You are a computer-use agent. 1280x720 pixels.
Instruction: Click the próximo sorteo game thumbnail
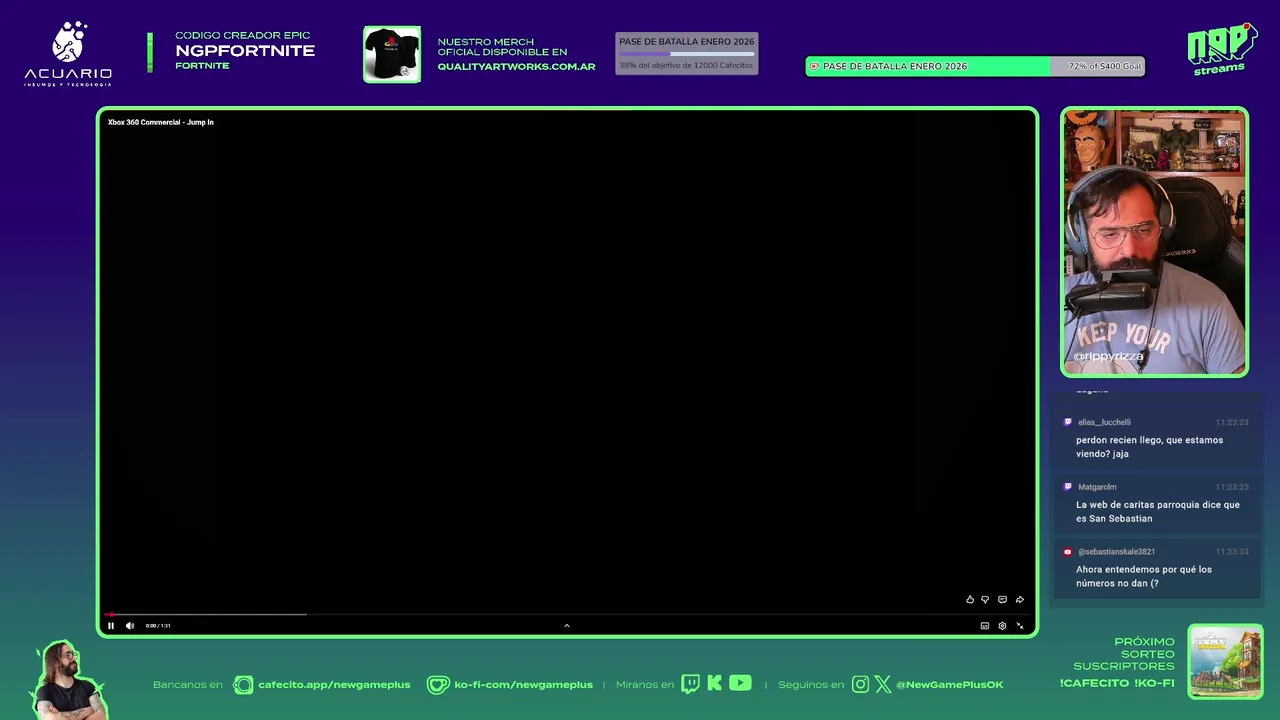(1225, 662)
